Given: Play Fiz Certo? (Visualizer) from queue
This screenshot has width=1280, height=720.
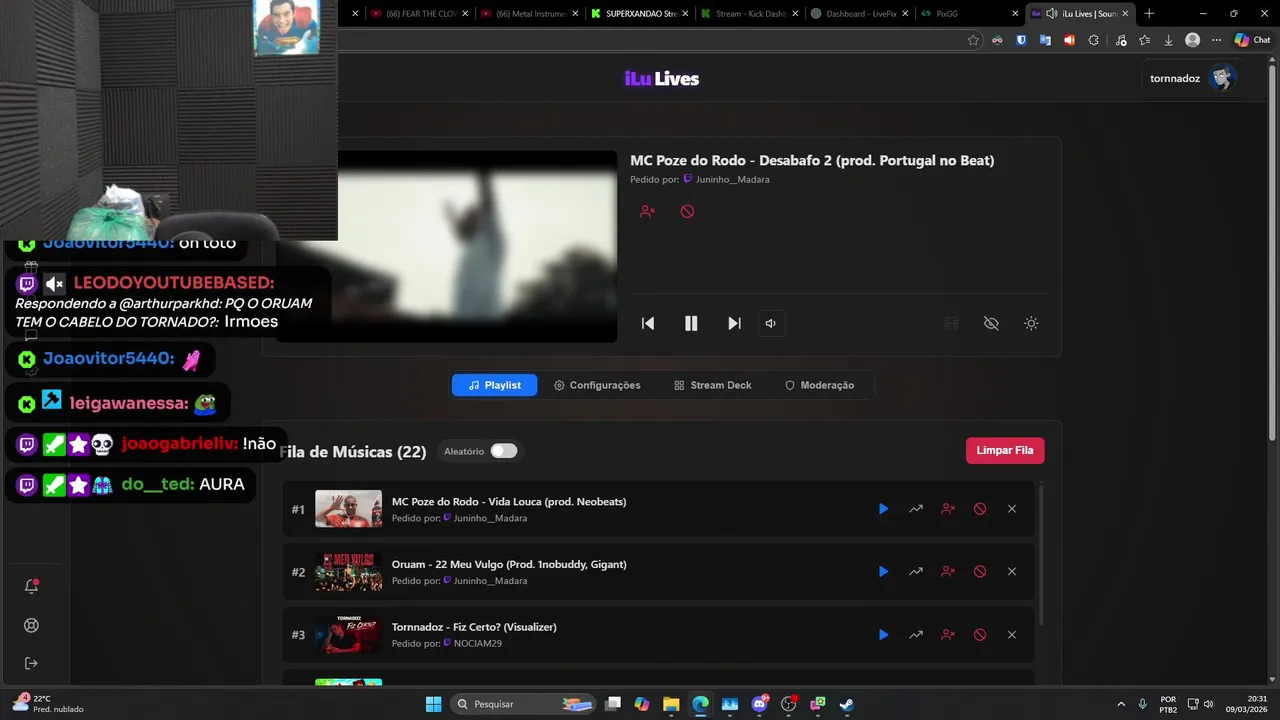Looking at the screenshot, I should point(883,635).
